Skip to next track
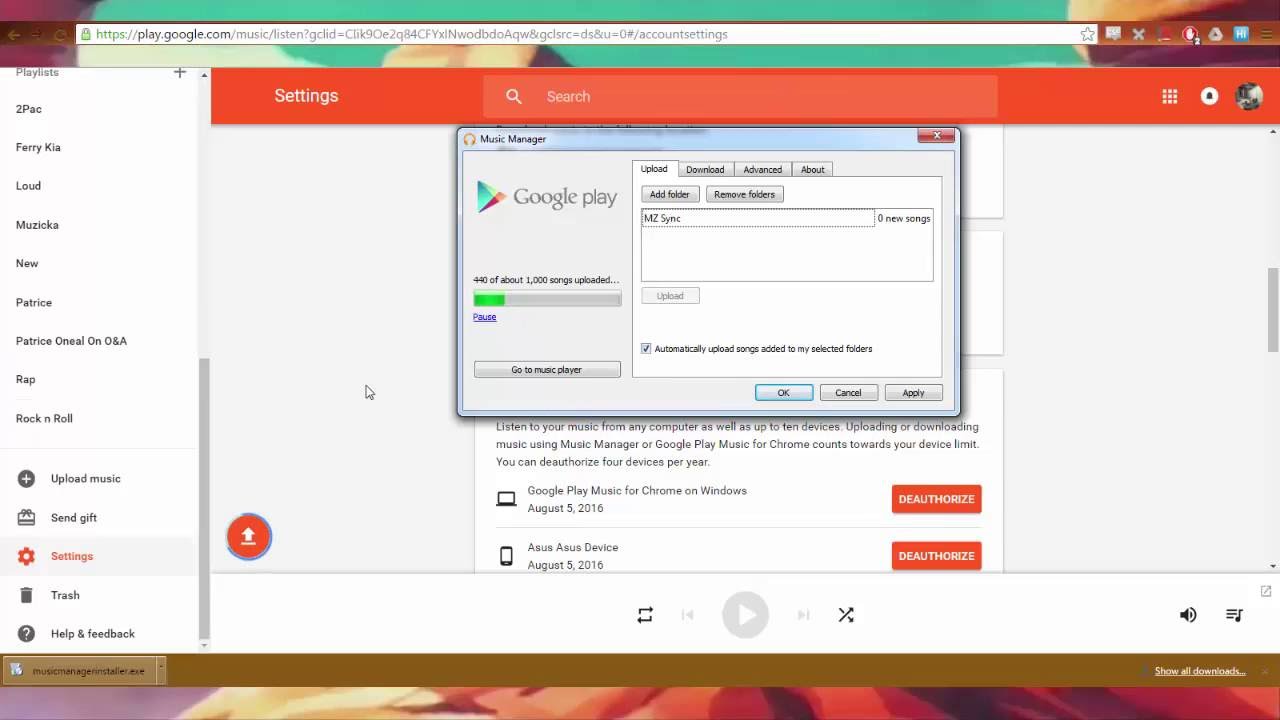 (x=803, y=615)
